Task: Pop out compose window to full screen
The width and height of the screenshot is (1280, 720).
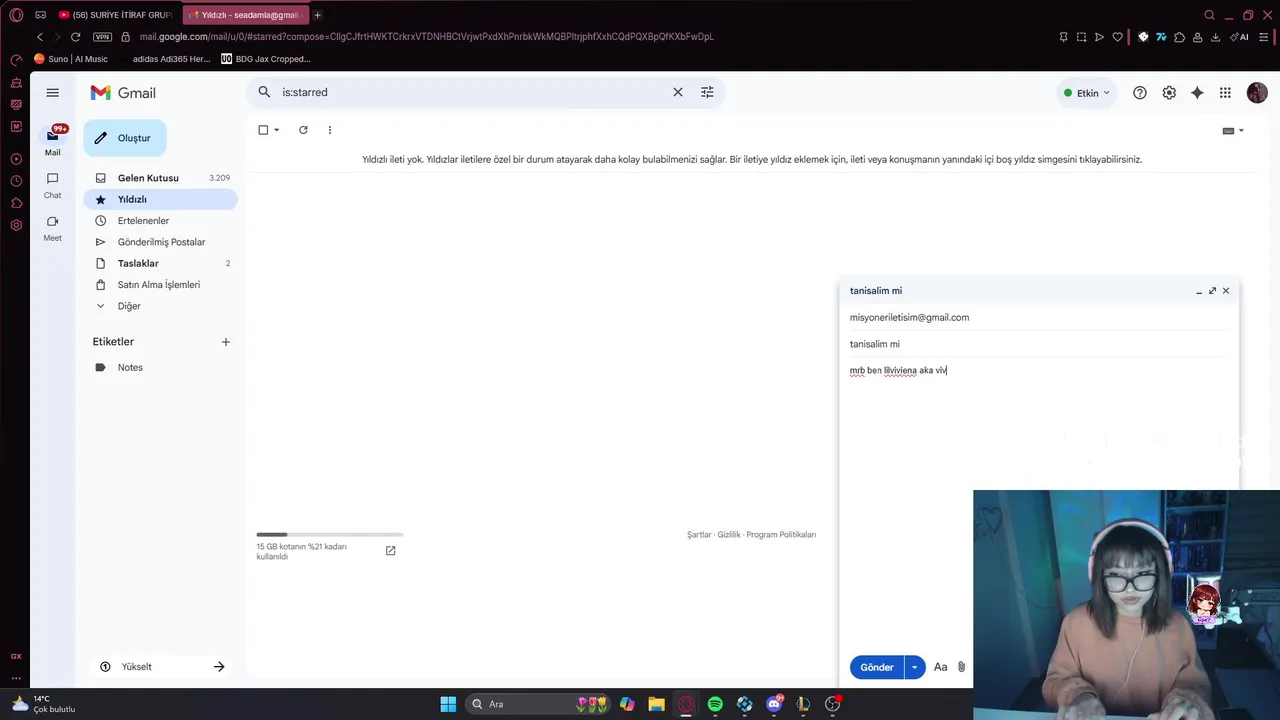Action: point(1212,291)
